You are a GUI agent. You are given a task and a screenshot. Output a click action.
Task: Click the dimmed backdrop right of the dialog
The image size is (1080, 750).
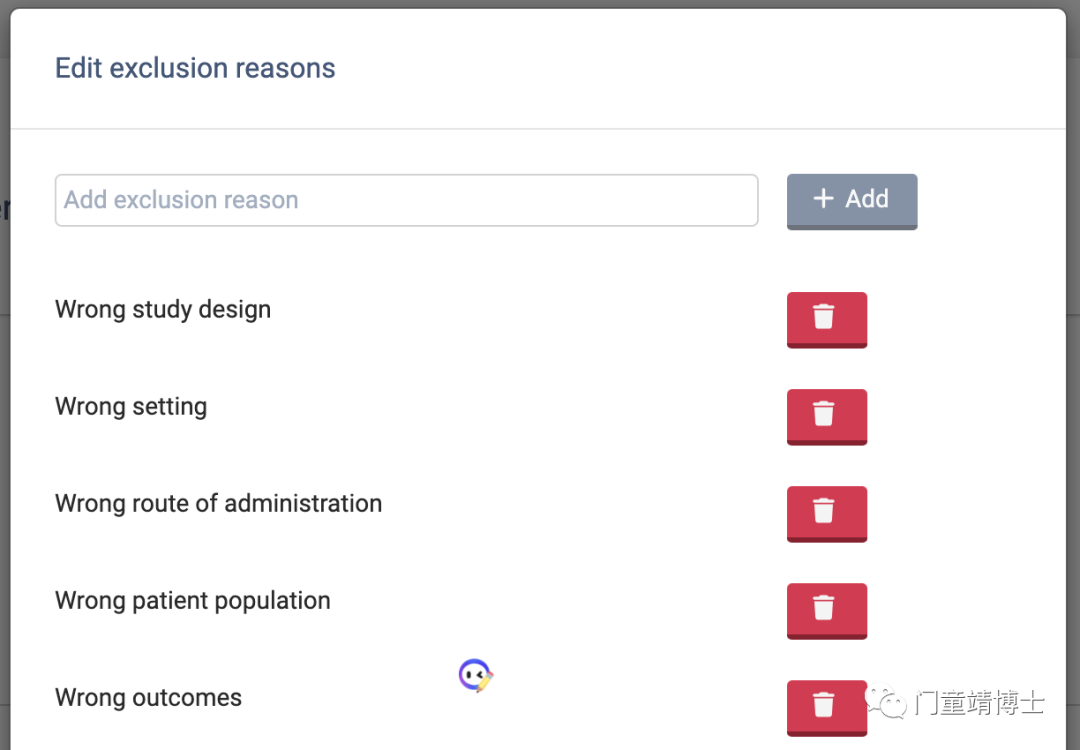click(x=1073, y=400)
